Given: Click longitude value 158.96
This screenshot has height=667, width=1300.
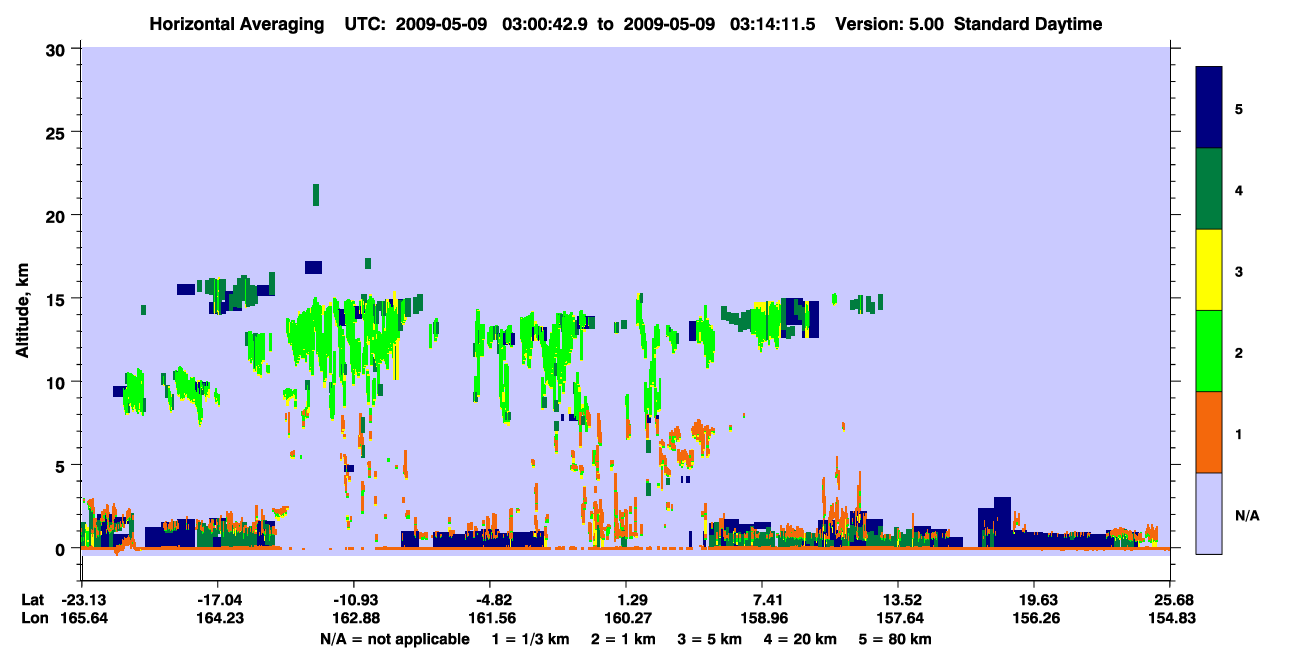Looking at the screenshot, I should point(762,618).
